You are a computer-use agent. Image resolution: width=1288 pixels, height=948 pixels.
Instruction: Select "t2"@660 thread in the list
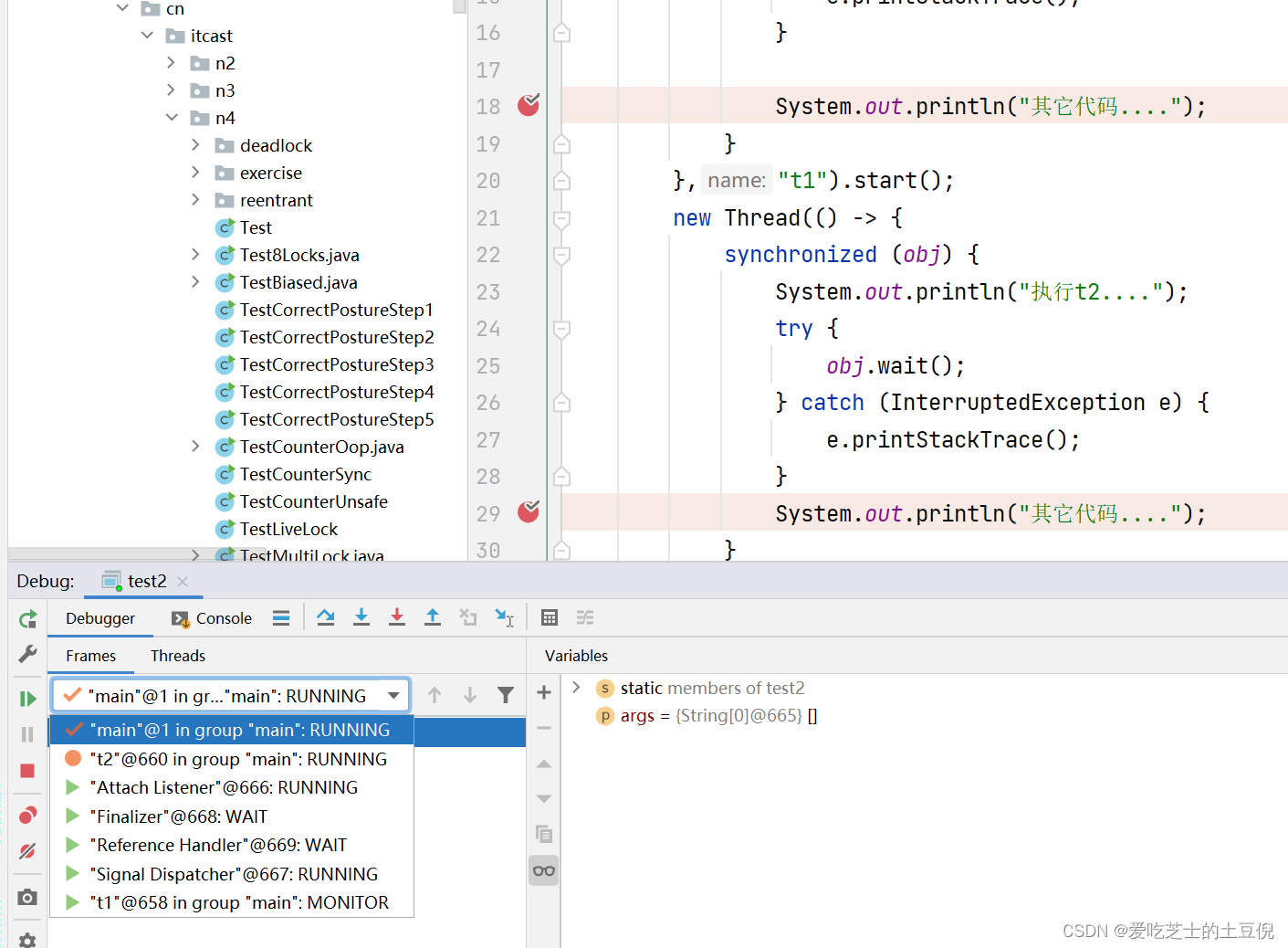tap(232, 759)
